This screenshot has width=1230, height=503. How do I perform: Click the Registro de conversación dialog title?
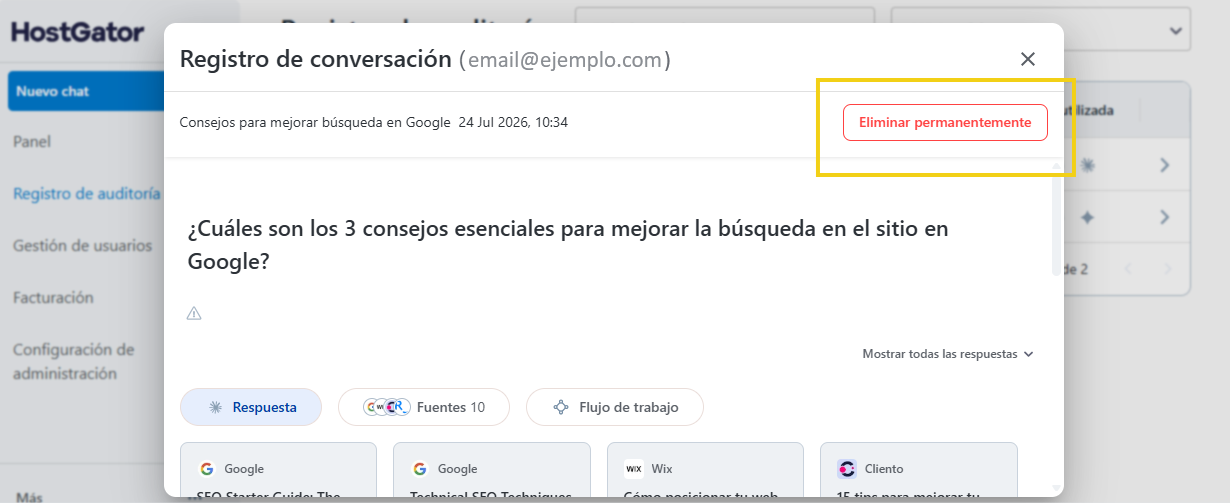[x=316, y=59]
